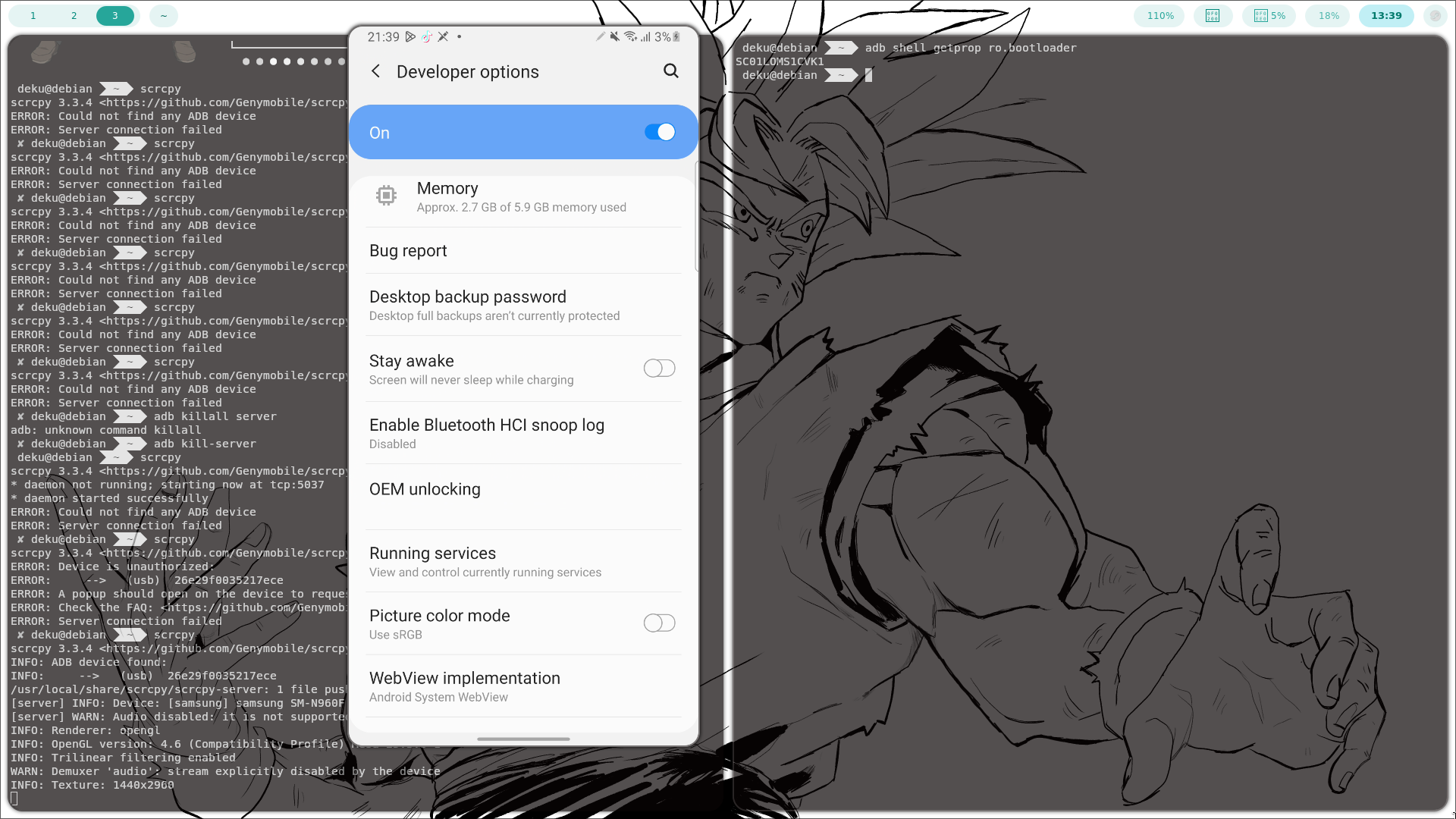The width and height of the screenshot is (1456, 819).
Task: Click 'adb shell getprop ro.bootloader' in right terminal
Action: tap(971, 48)
